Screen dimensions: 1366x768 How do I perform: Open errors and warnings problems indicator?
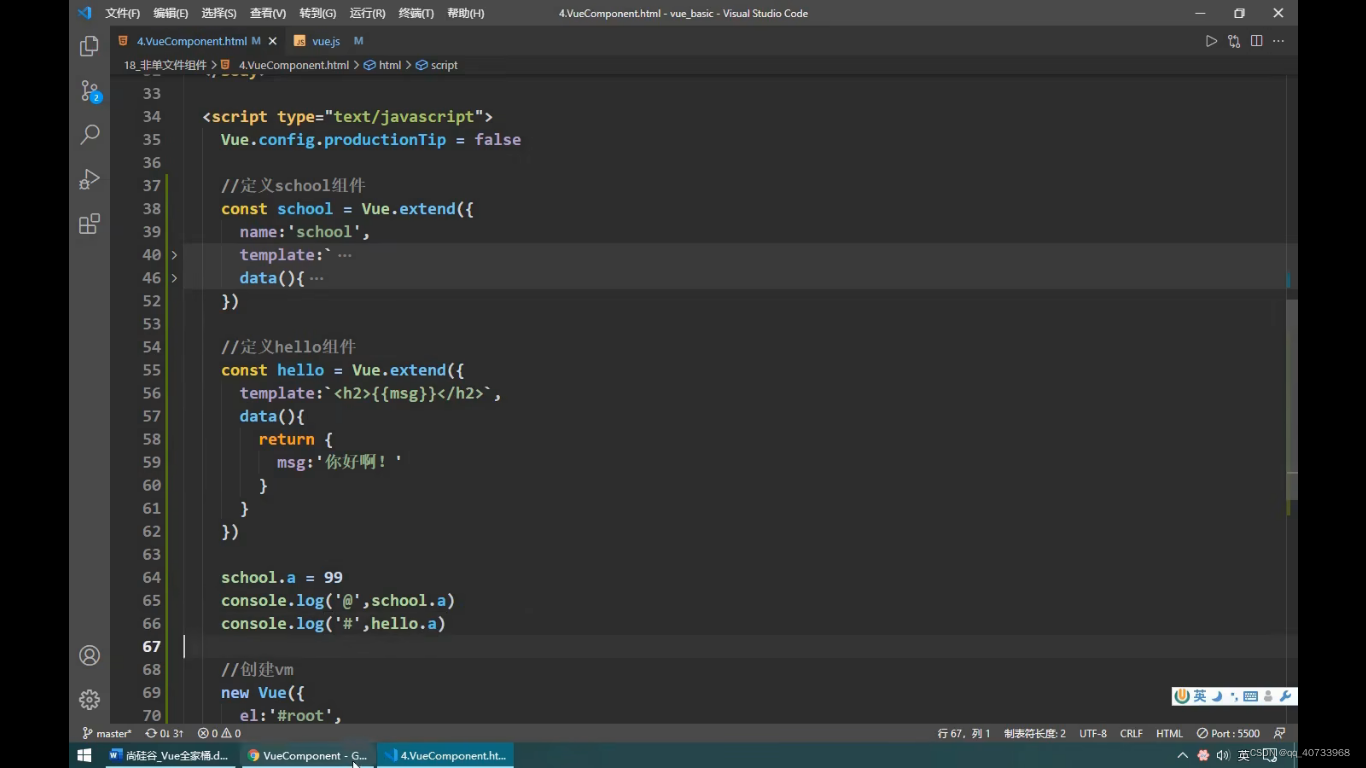point(219,733)
